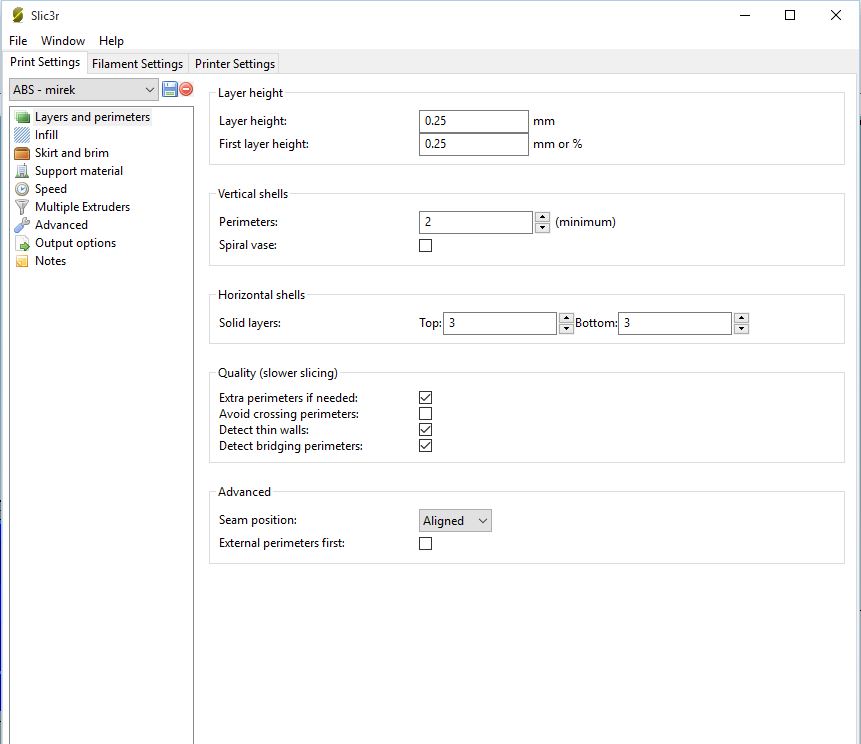Switch to Filament Settings tab
This screenshot has width=861, height=744.
137,64
